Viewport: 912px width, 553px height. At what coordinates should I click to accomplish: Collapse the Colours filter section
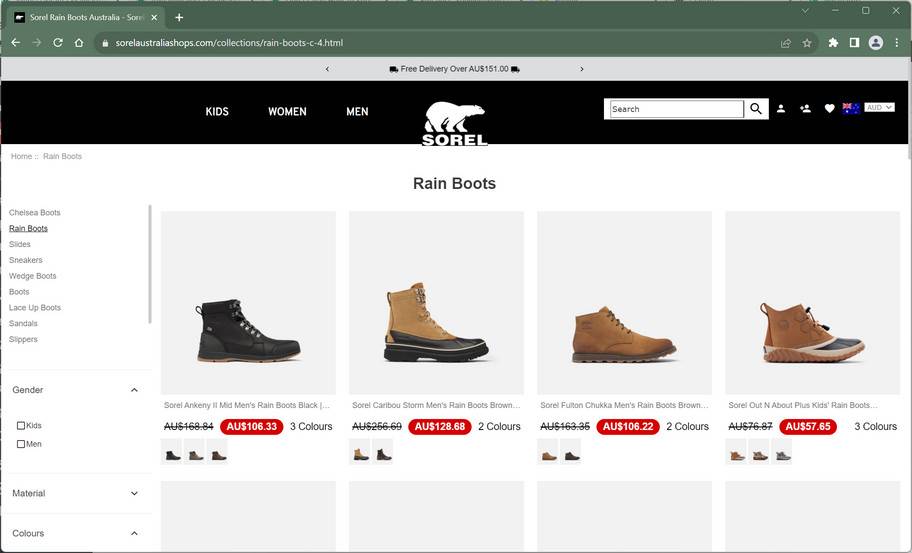(134, 534)
